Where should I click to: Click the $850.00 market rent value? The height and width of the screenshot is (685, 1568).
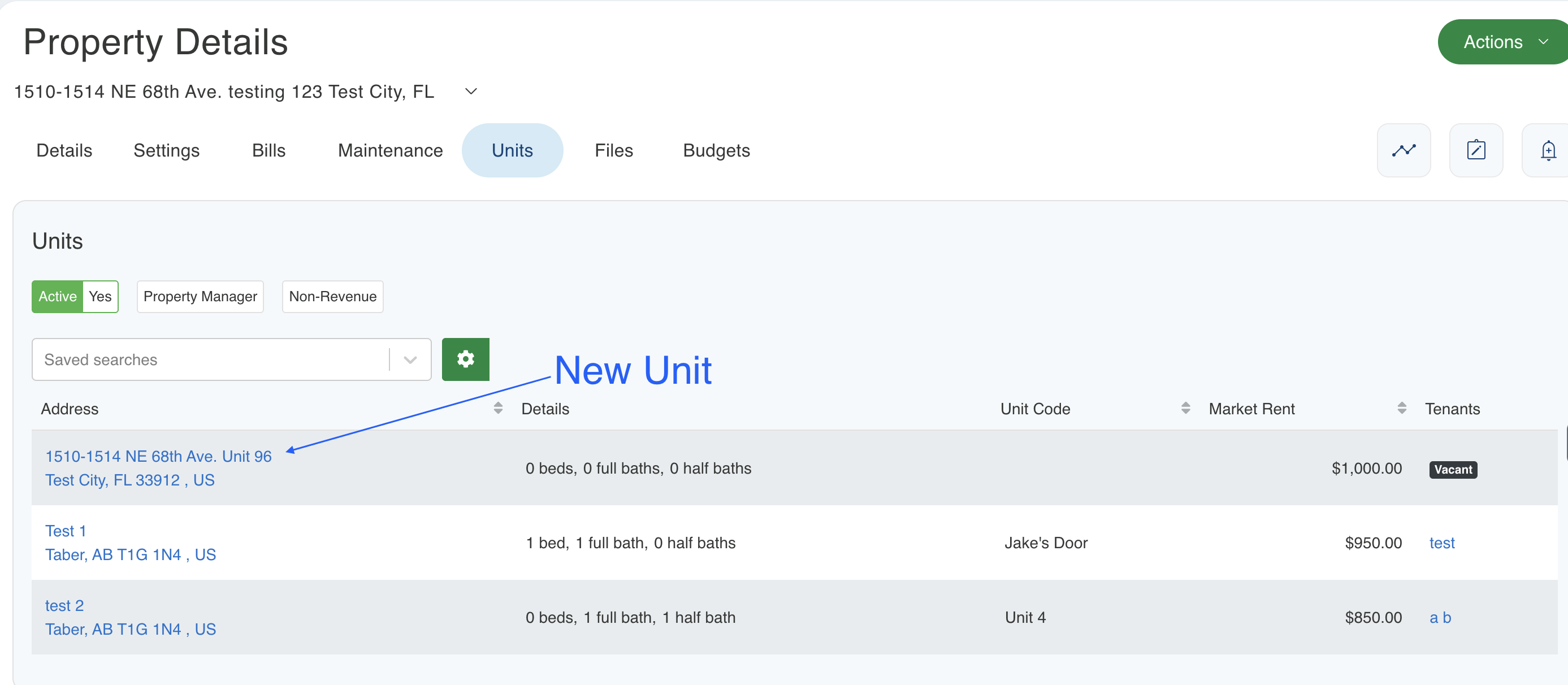tap(1373, 617)
